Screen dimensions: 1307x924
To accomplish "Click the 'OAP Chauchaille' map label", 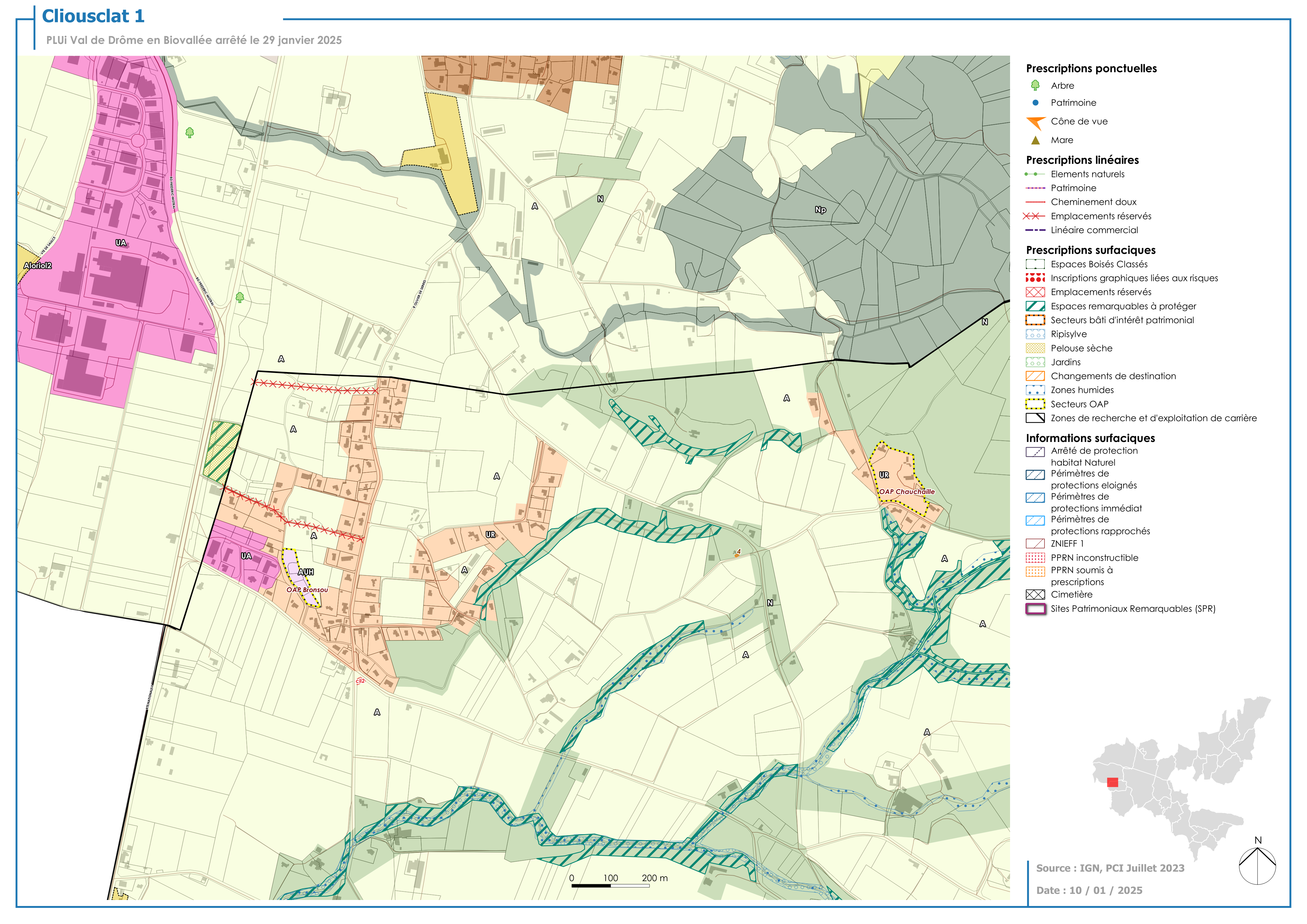I will point(907,492).
